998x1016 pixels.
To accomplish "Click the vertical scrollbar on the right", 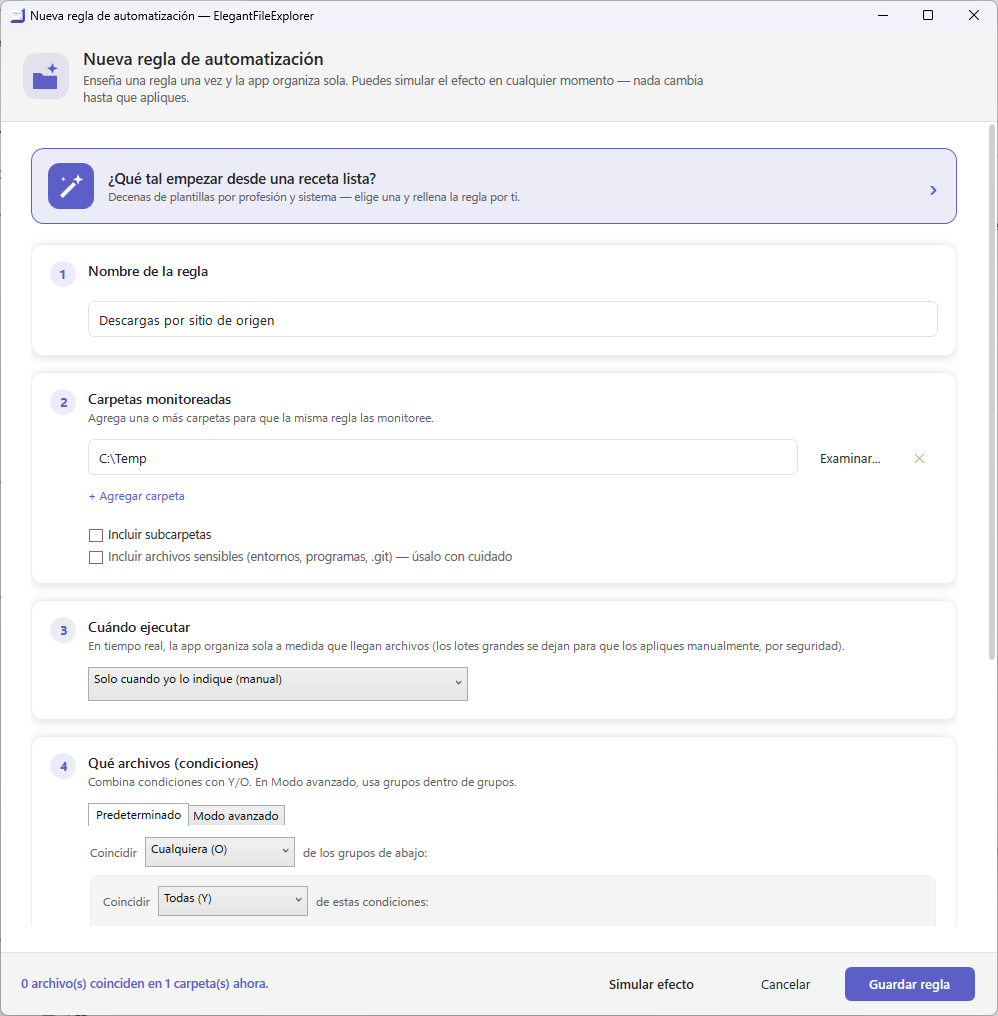I will pyautogui.click(x=992, y=392).
